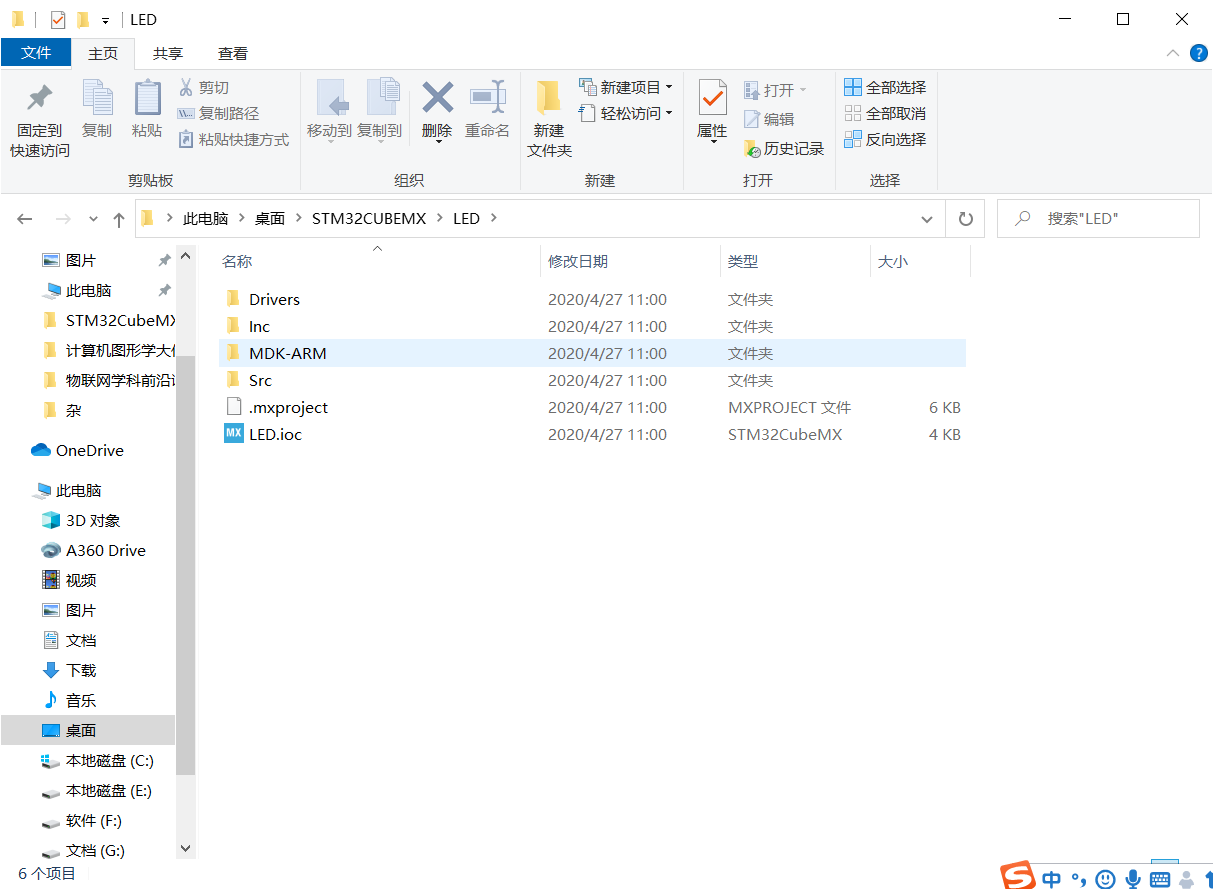Screen dimensions: 1213x889
Task: Select the Inc folder
Action: [592, 326]
